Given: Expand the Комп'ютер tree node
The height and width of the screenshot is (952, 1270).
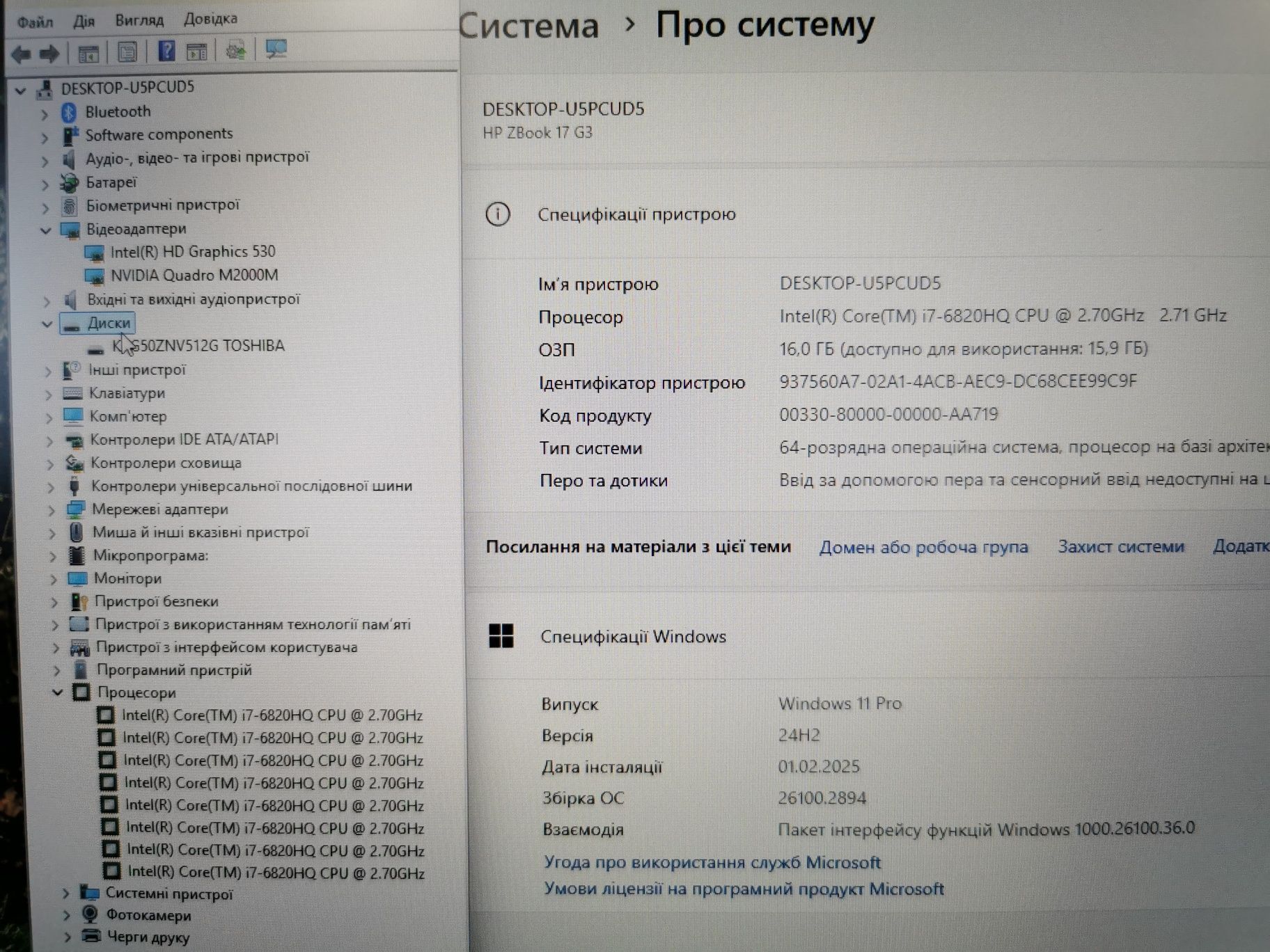Looking at the screenshot, I should tap(49, 418).
